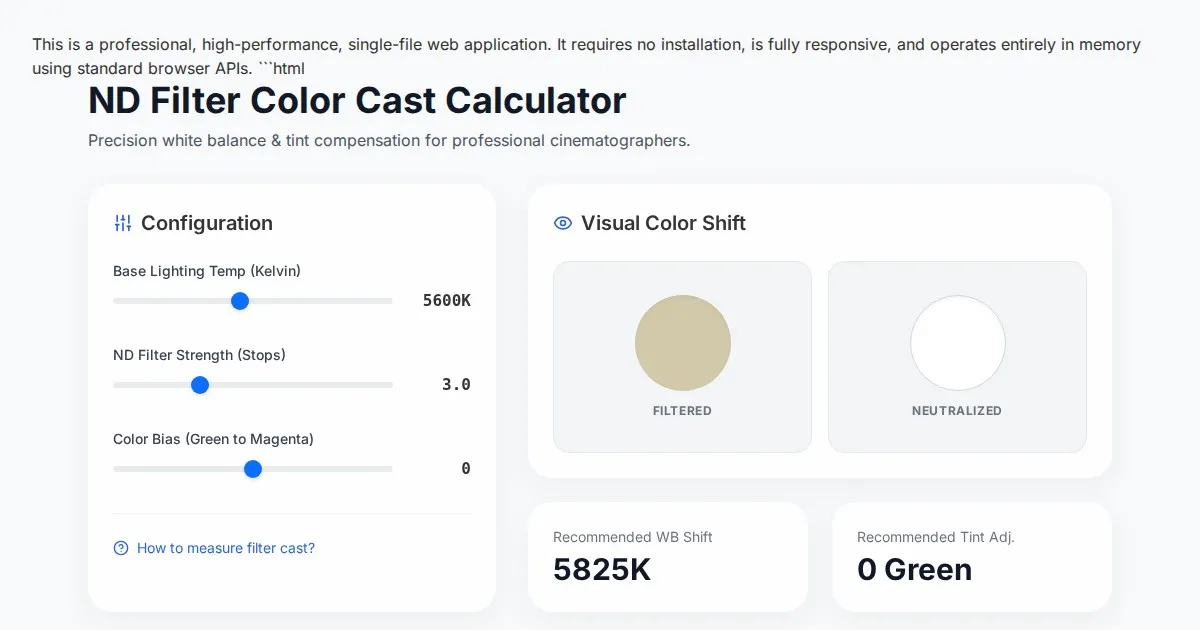
Task: Click the 3.0 stops value
Action: (456, 384)
